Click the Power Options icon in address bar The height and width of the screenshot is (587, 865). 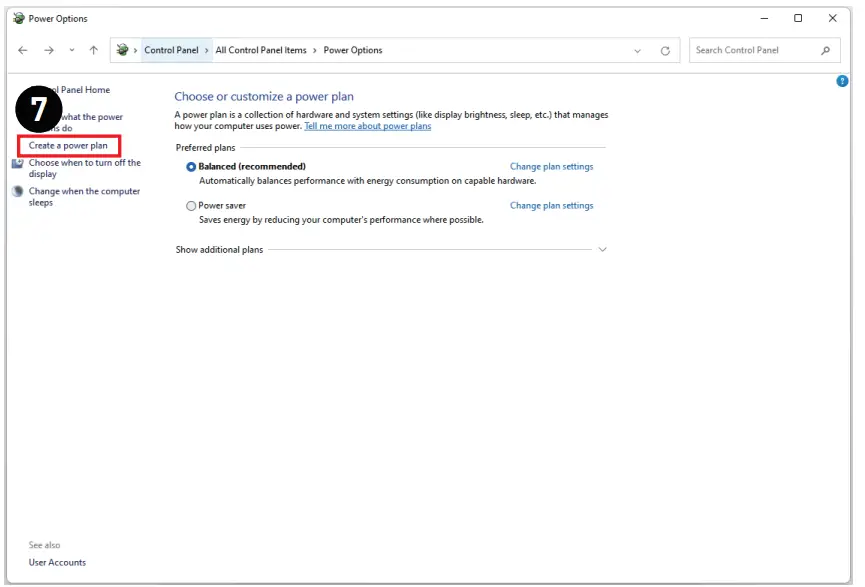pos(122,50)
